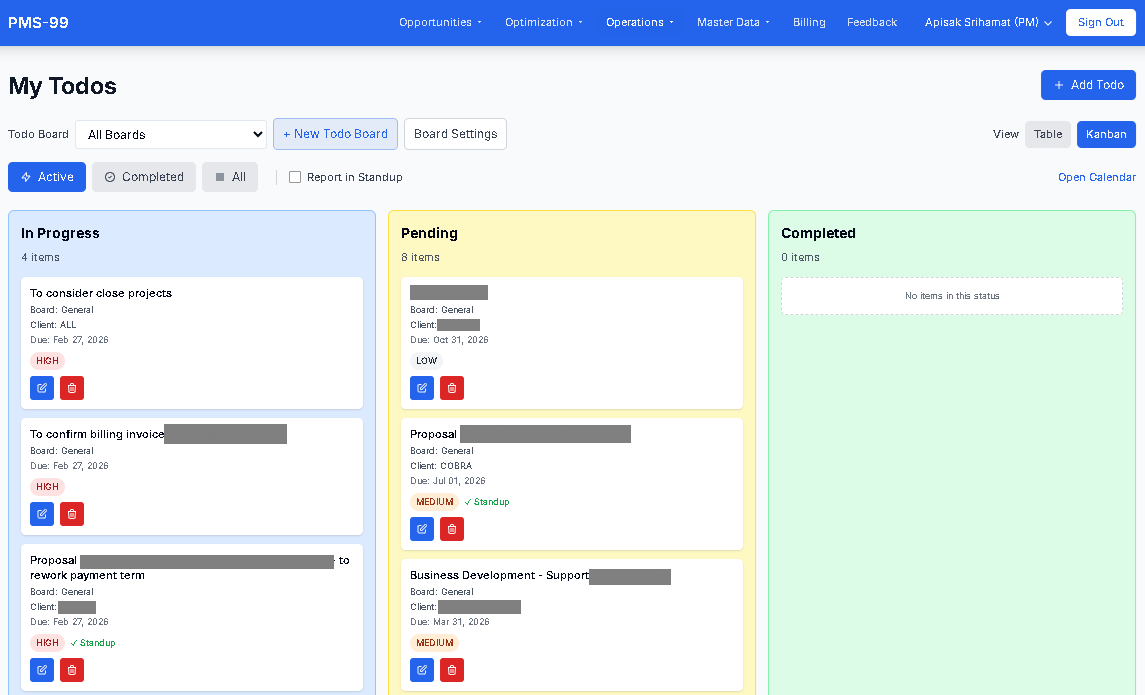1145x695 pixels.
Task: Delete the first low-priority Pending todo
Action: tap(451, 388)
